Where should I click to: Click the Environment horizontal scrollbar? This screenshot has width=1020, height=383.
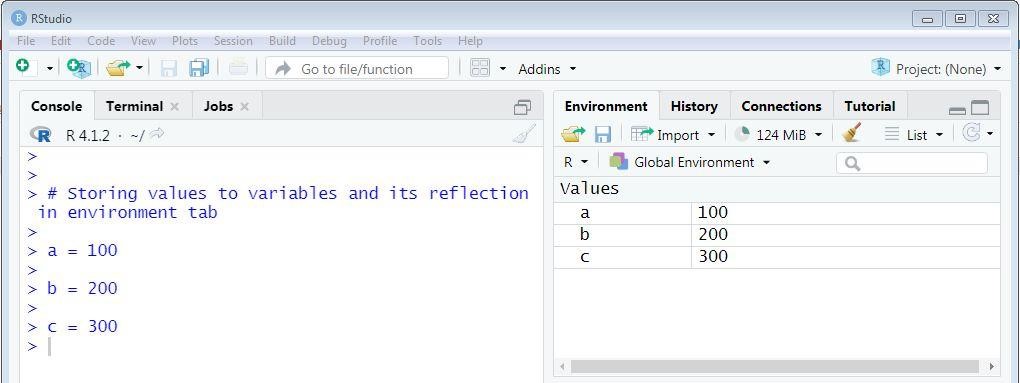pyautogui.click(x=774, y=367)
